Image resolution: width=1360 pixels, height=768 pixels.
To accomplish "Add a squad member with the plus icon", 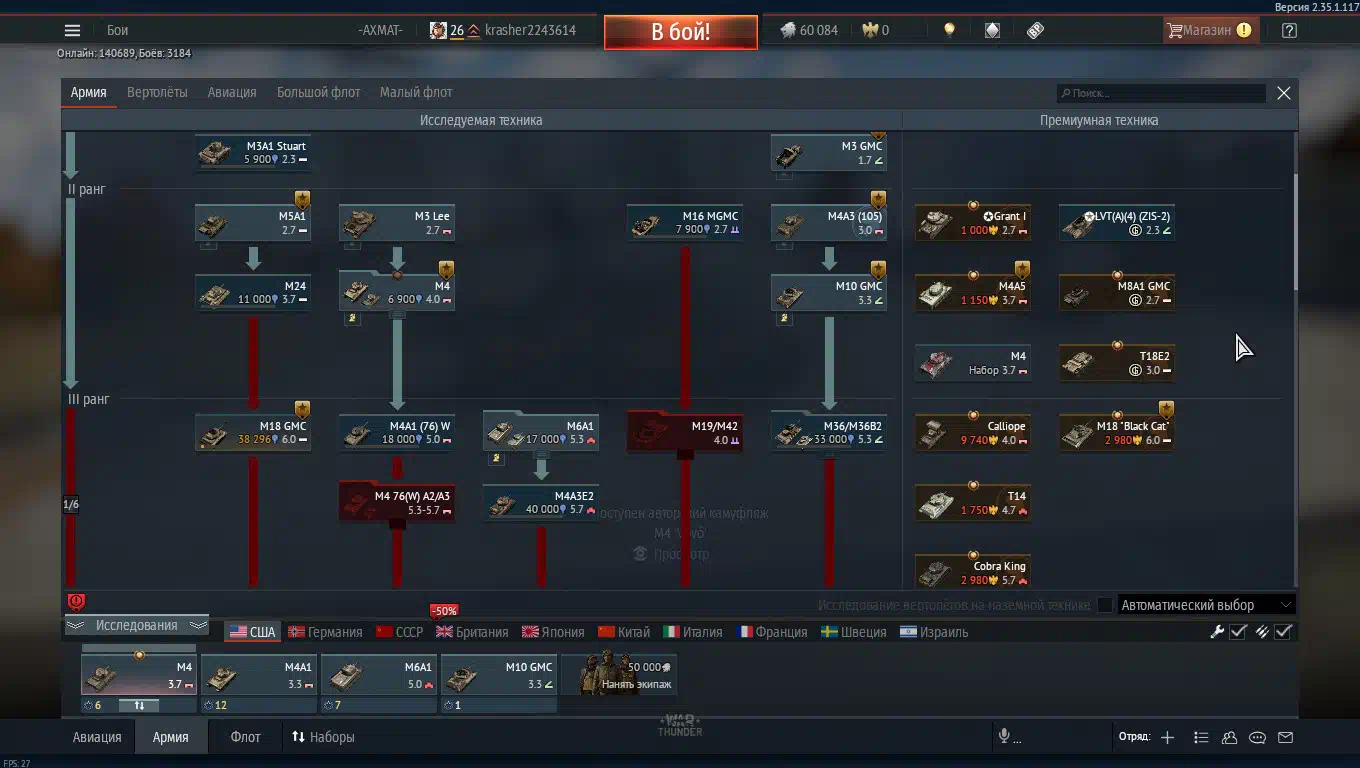I will point(1167,738).
